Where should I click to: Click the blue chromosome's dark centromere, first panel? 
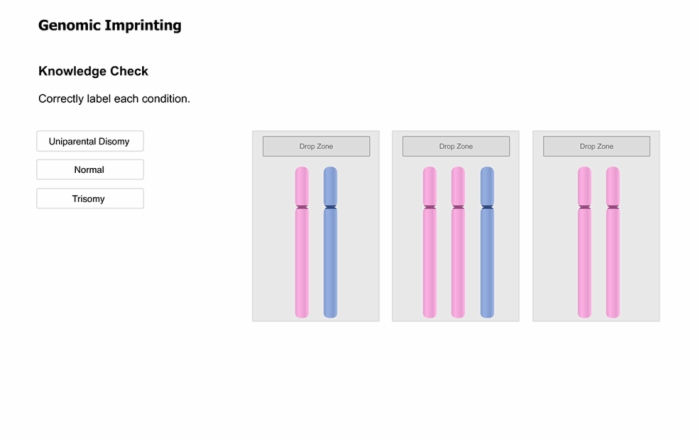(x=330, y=207)
